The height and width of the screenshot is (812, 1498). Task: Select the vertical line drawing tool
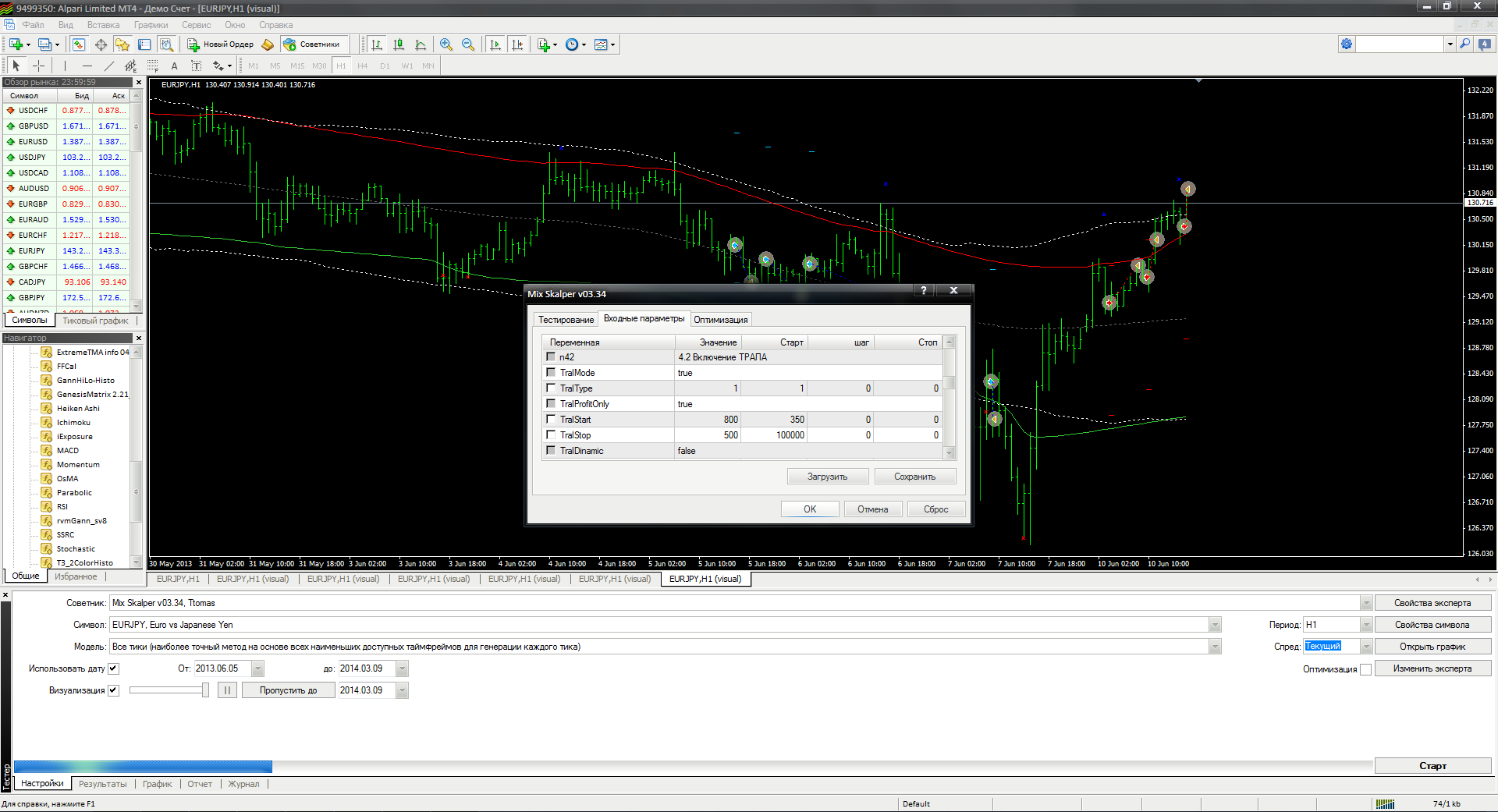coord(66,66)
